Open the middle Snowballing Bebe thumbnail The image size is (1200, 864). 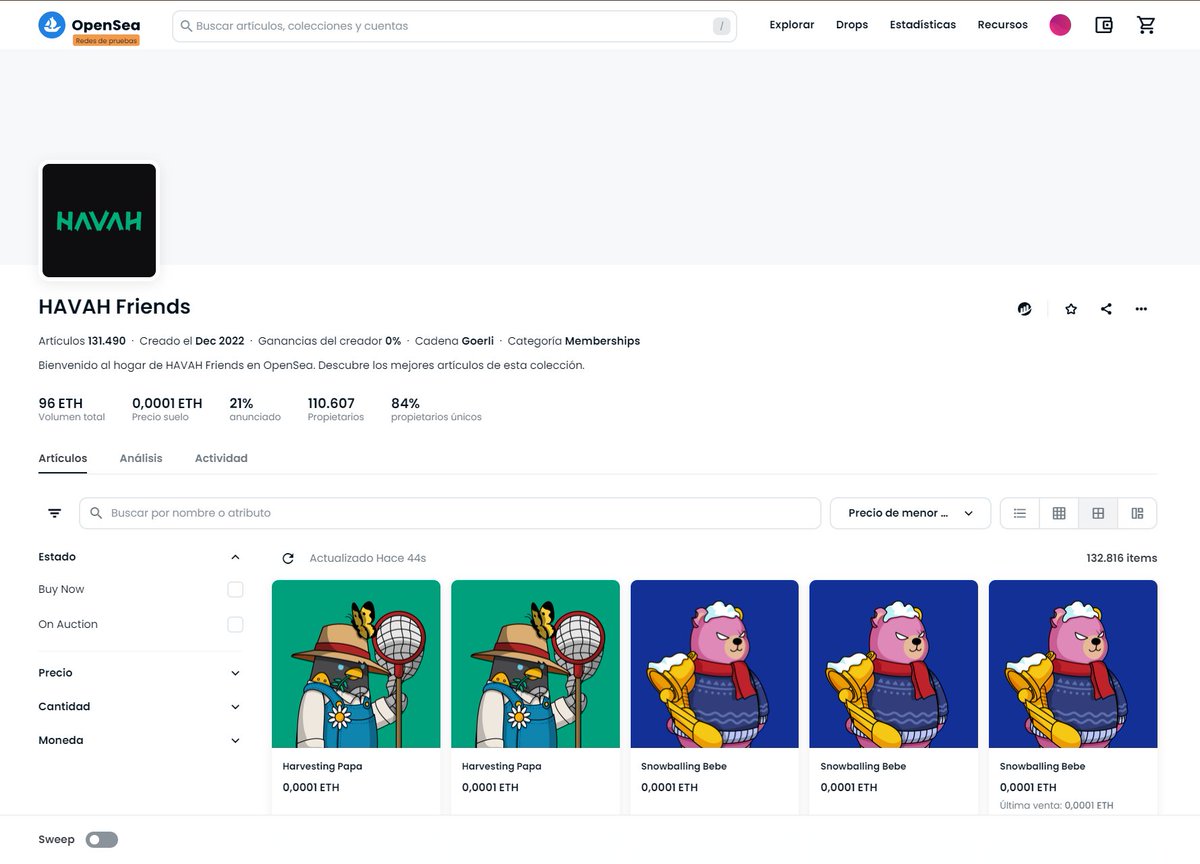click(x=894, y=664)
